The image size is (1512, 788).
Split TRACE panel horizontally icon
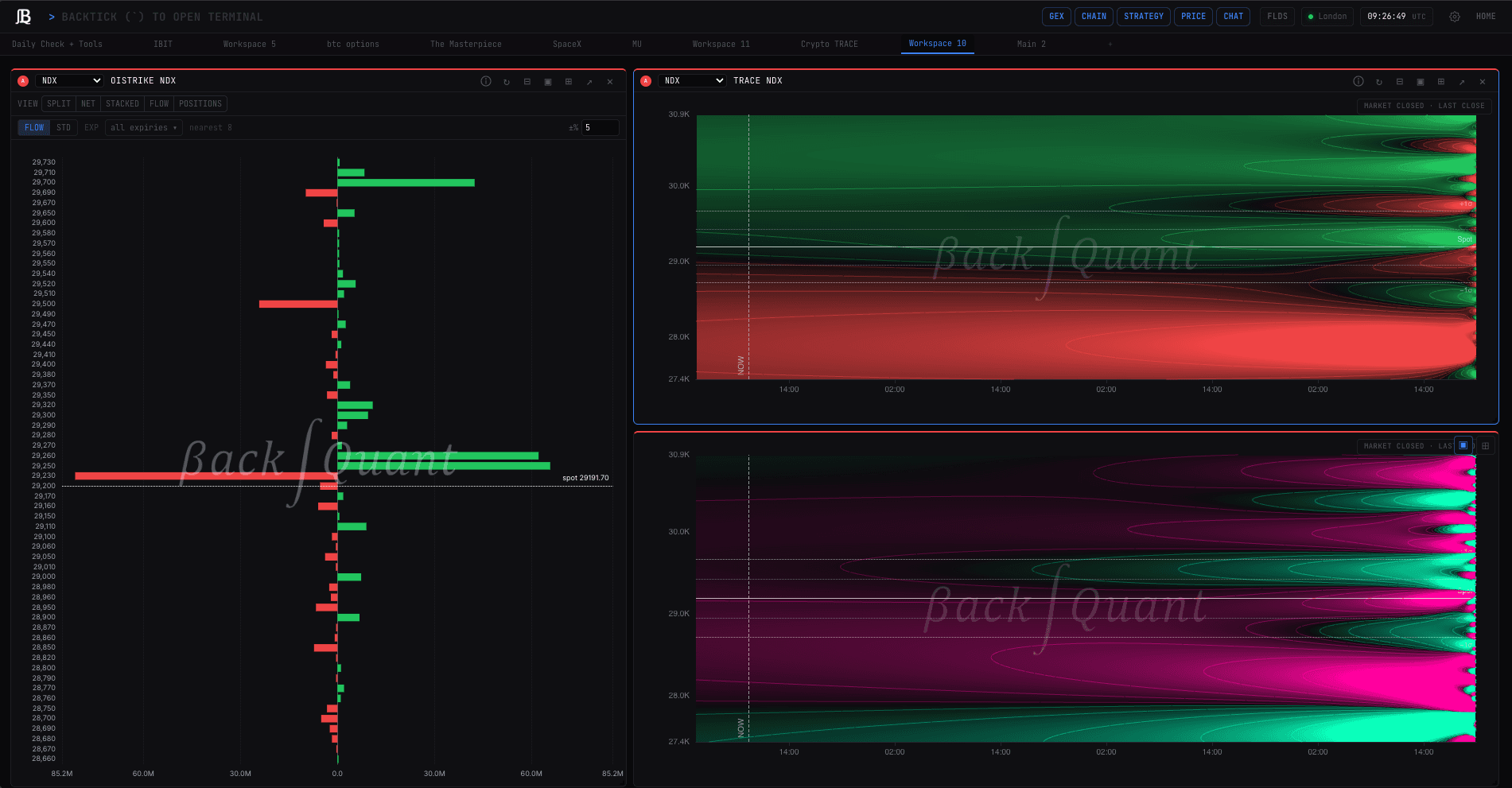coord(1400,82)
